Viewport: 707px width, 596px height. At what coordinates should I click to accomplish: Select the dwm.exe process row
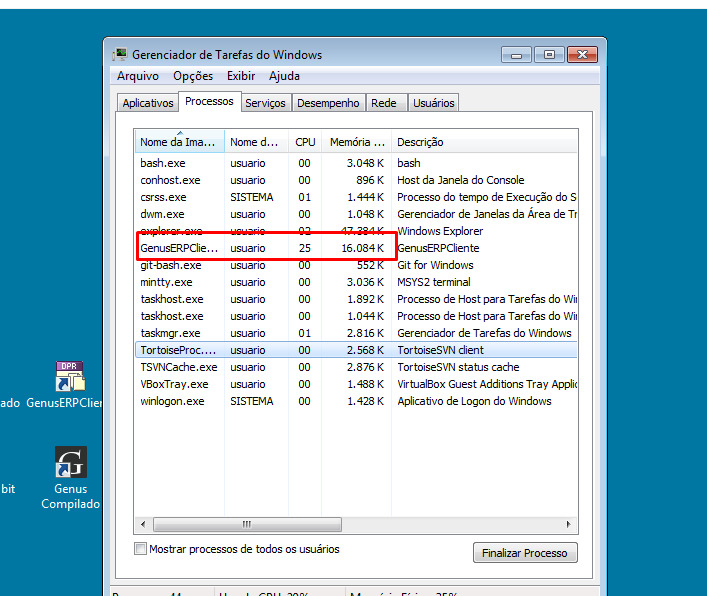tap(356, 214)
